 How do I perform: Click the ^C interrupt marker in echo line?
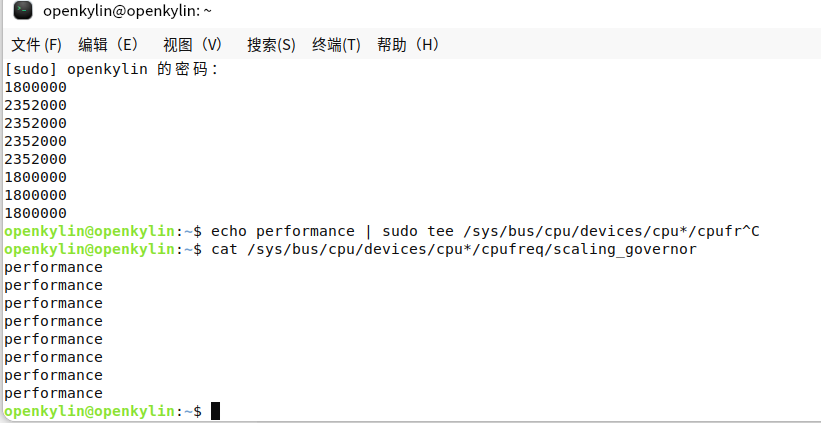[x=751, y=231]
